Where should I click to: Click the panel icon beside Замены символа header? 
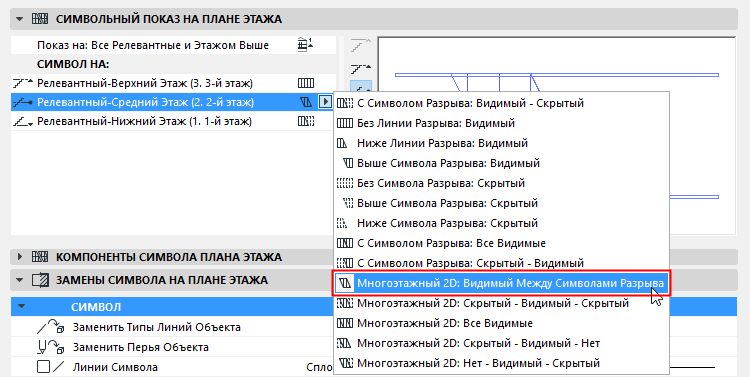pyautogui.click(x=41, y=280)
